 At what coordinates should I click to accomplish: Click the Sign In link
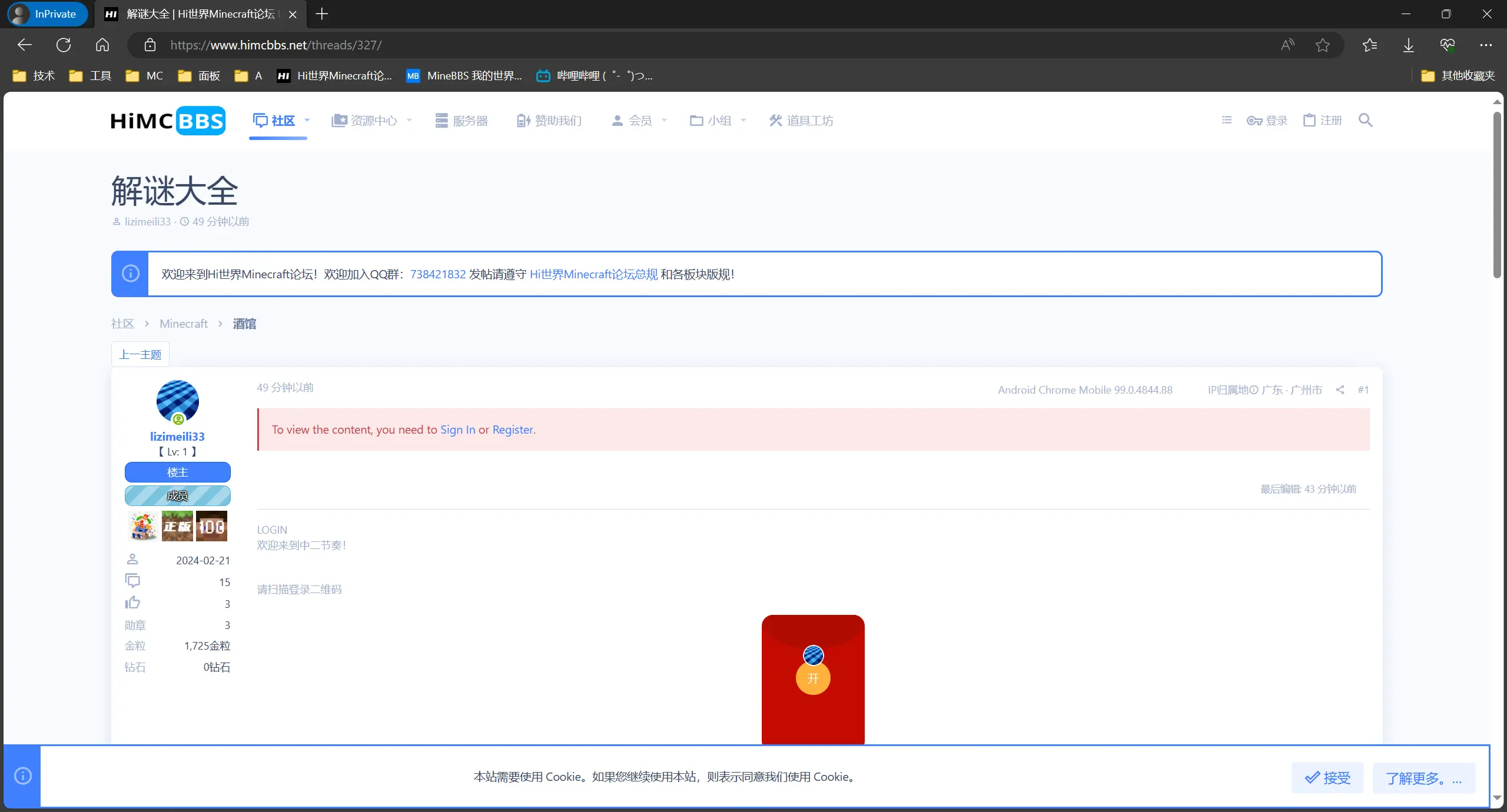pos(457,430)
